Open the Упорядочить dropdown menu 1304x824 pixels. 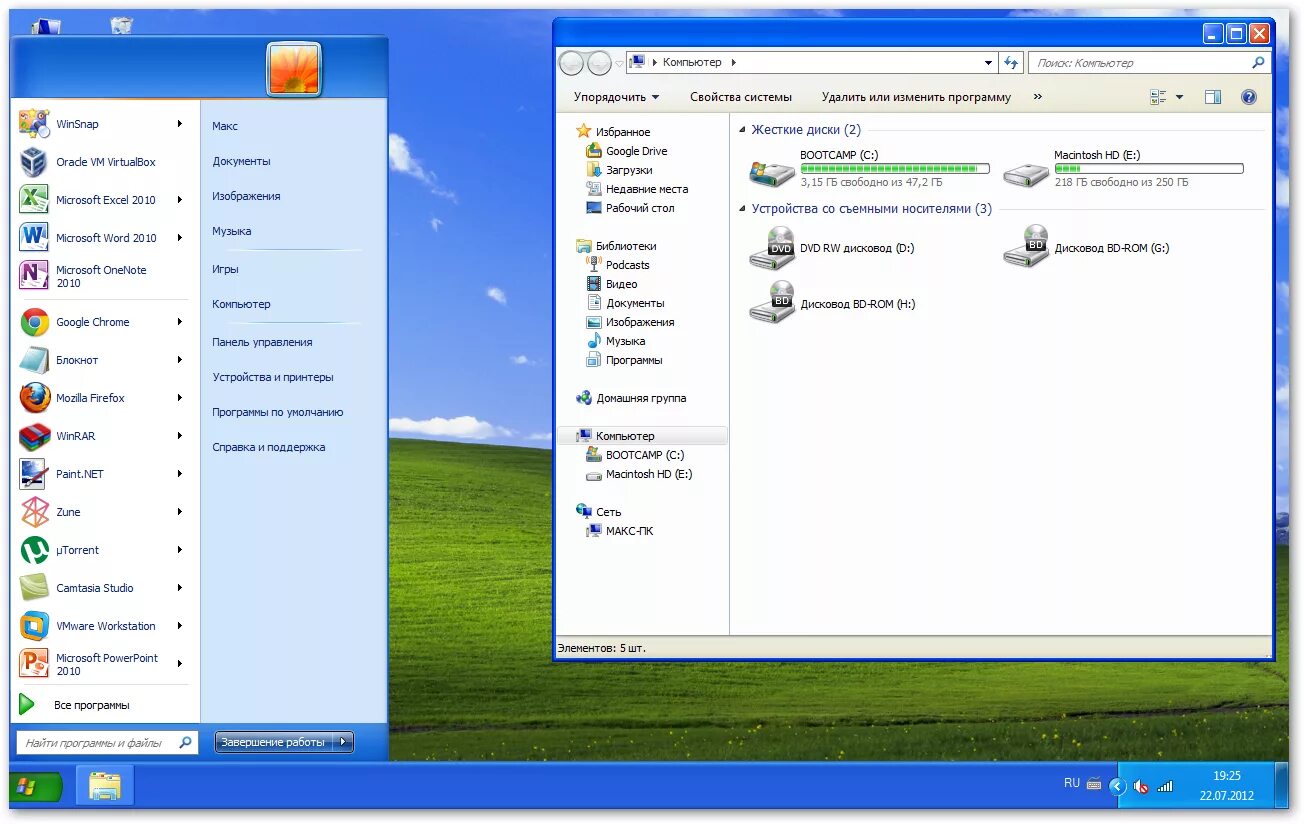(x=616, y=97)
